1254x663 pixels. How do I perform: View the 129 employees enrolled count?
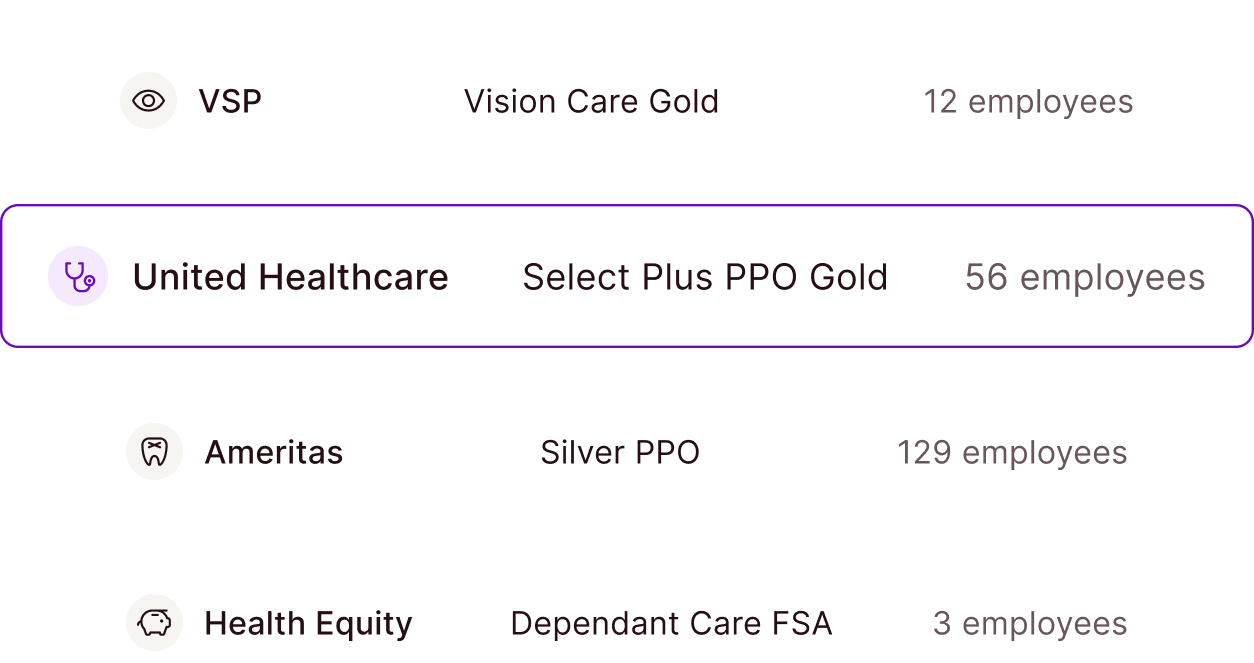pos(1012,452)
